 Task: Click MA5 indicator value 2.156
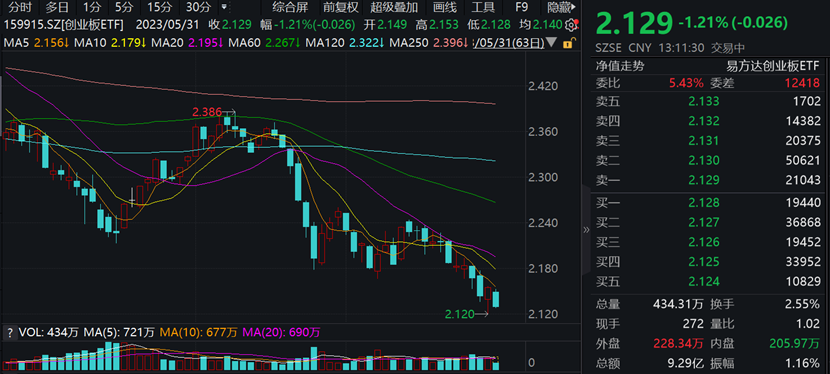[x=52, y=42]
